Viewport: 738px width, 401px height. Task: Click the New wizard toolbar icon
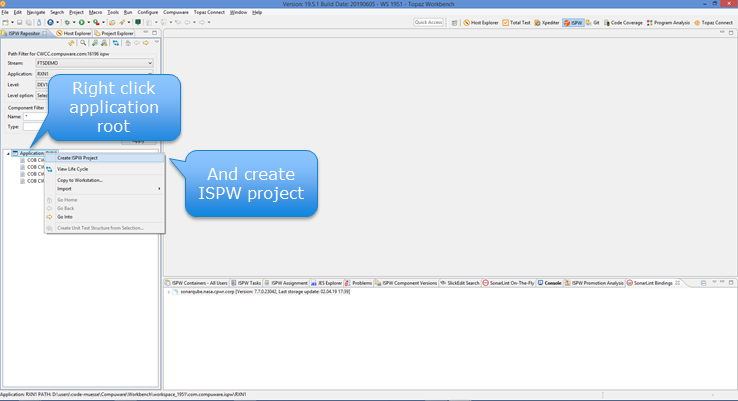click(x=6, y=23)
